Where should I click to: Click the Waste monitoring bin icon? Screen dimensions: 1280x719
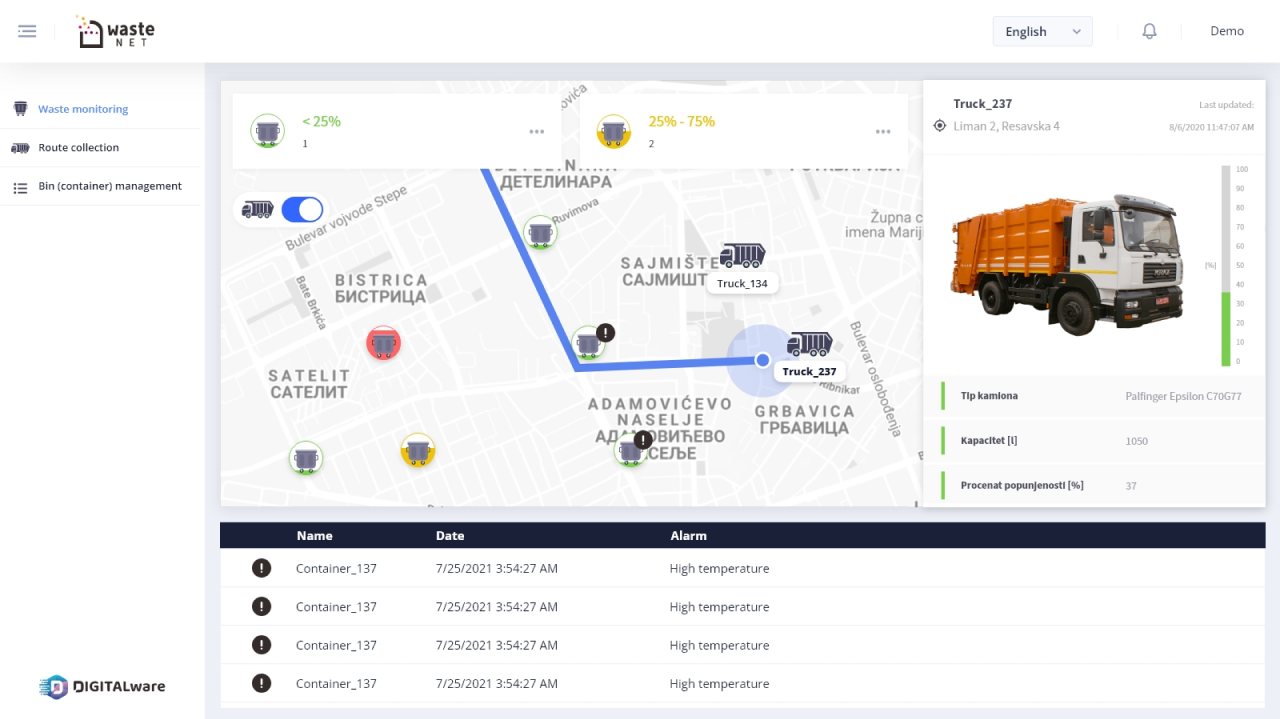pyautogui.click(x=20, y=108)
